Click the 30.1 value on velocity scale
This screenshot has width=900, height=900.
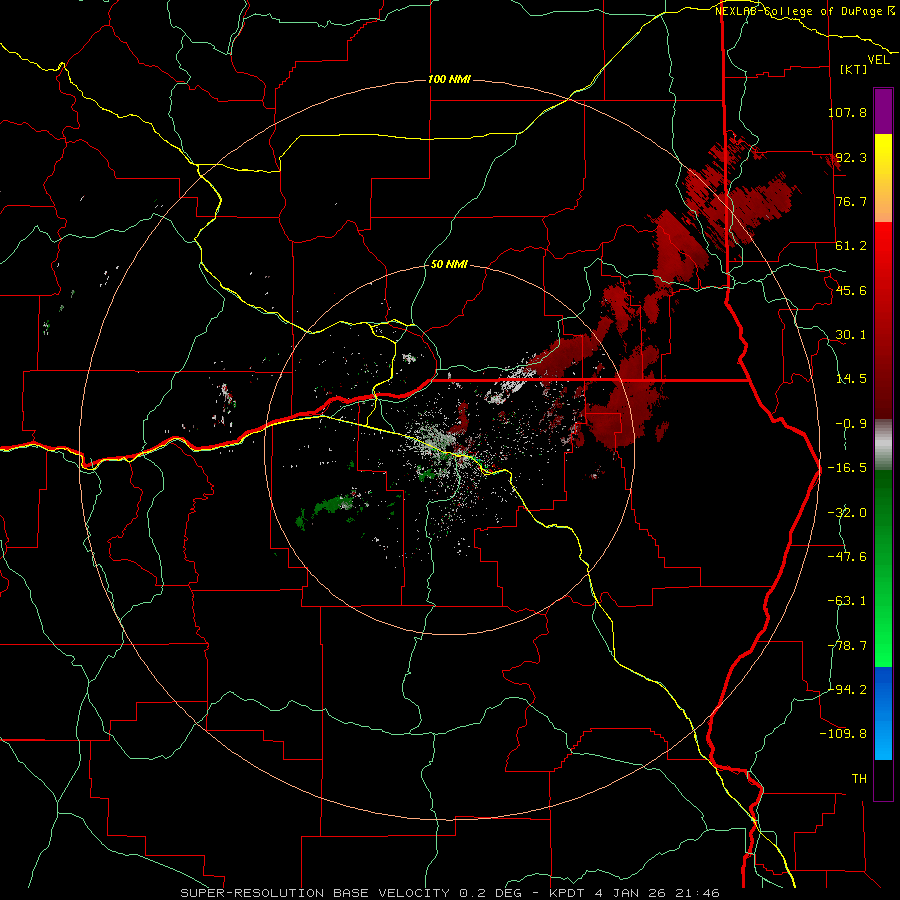tap(851, 335)
